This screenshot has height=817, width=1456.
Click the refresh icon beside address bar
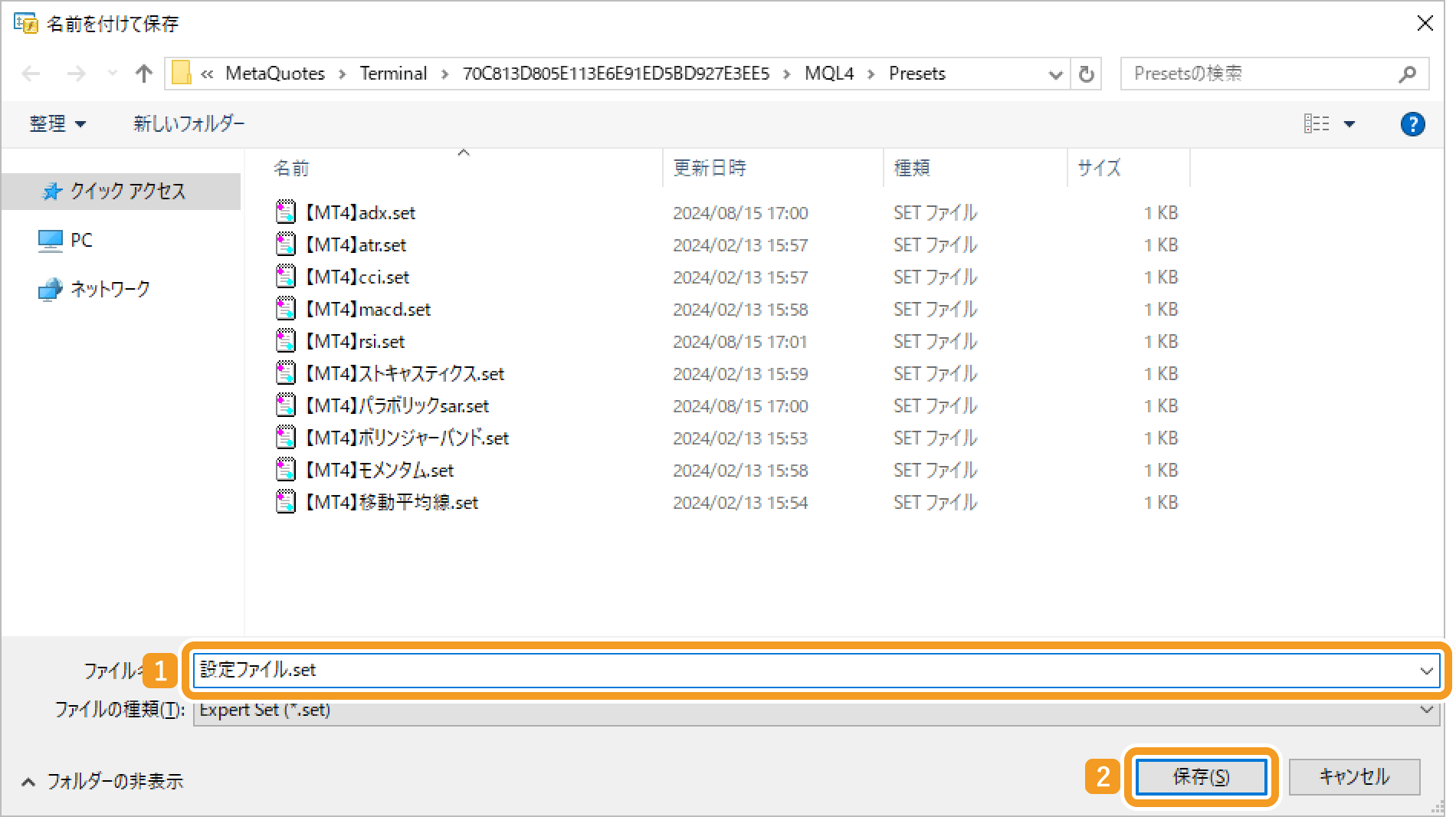point(1086,74)
